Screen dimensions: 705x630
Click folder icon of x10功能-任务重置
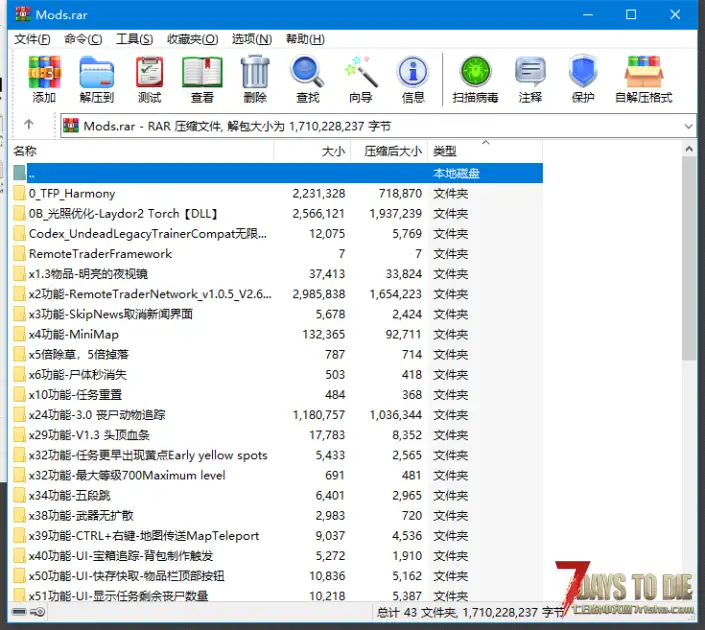point(19,394)
